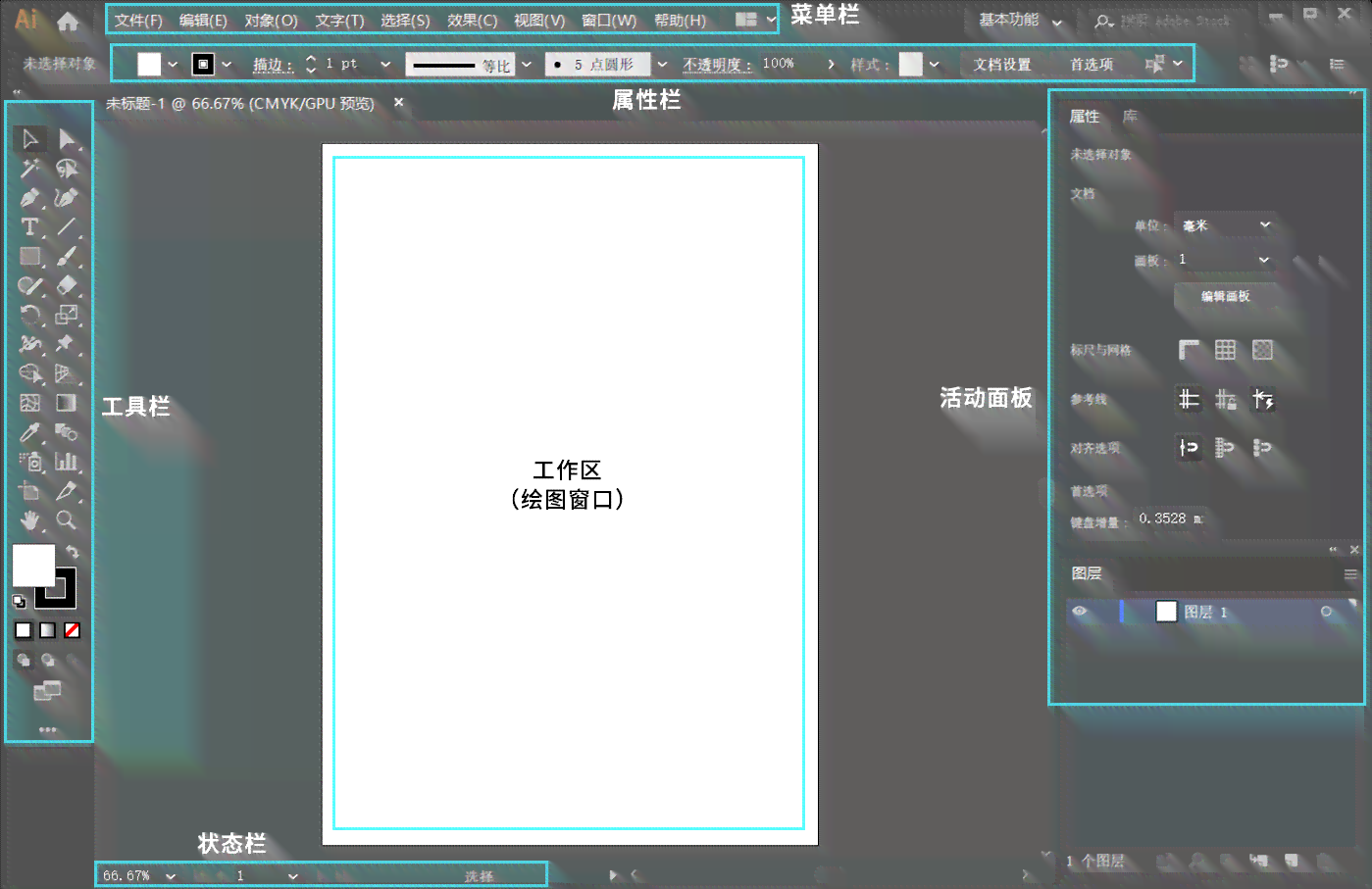Select the Artboard tool
The image size is (1372, 889).
30,491
